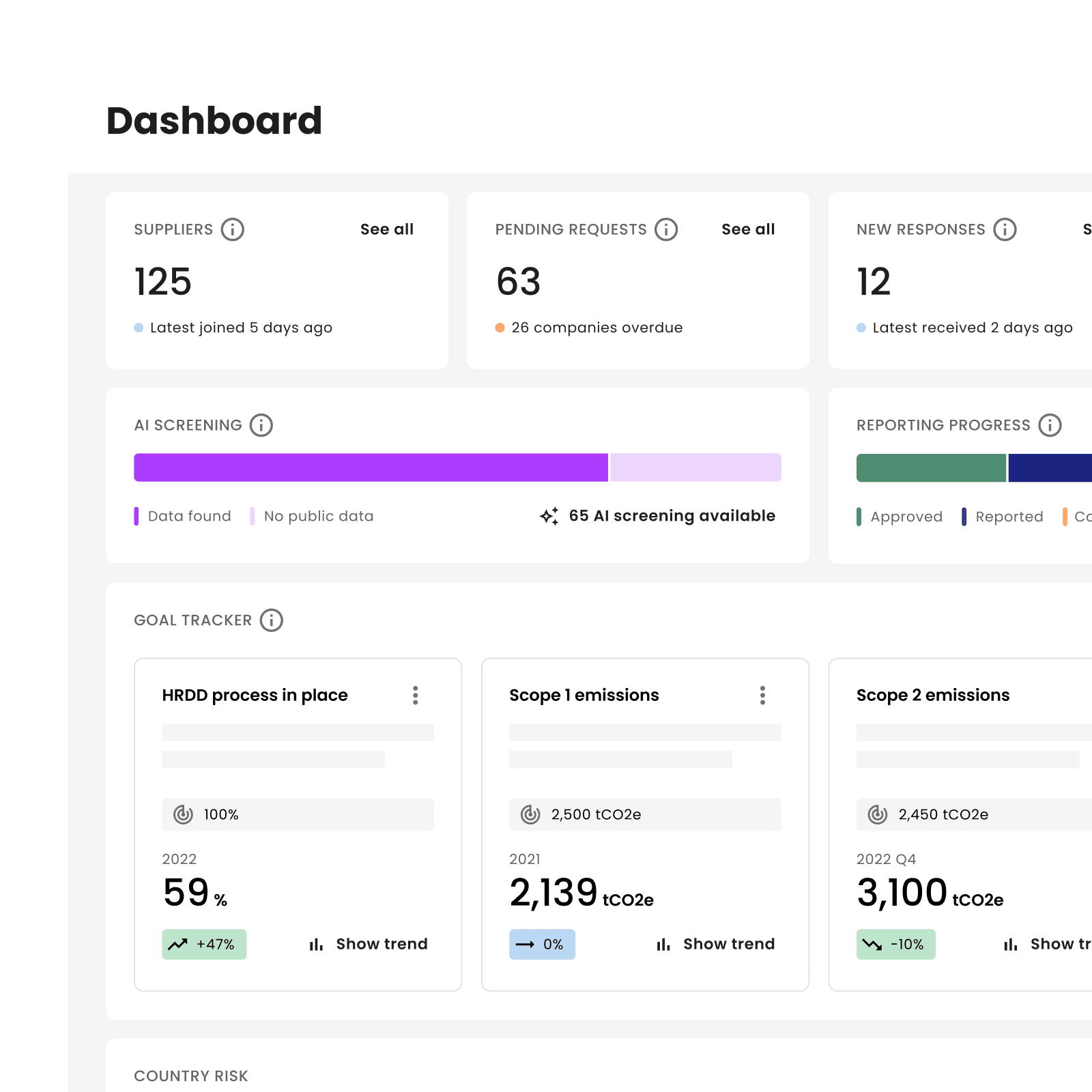Image resolution: width=1092 pixels, height=1092 pixels.
Task: Click the AI sparkle icon beside screening text
Action: click(549, 516)
